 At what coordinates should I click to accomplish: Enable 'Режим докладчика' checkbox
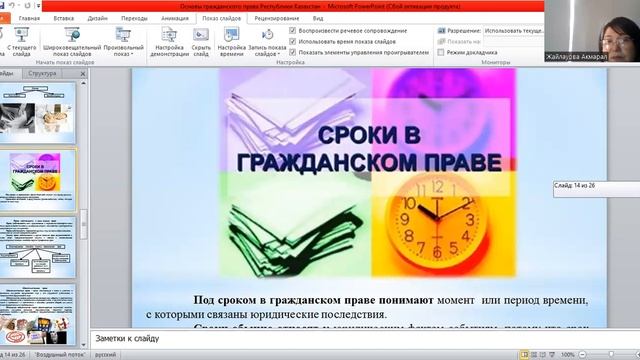441,52
